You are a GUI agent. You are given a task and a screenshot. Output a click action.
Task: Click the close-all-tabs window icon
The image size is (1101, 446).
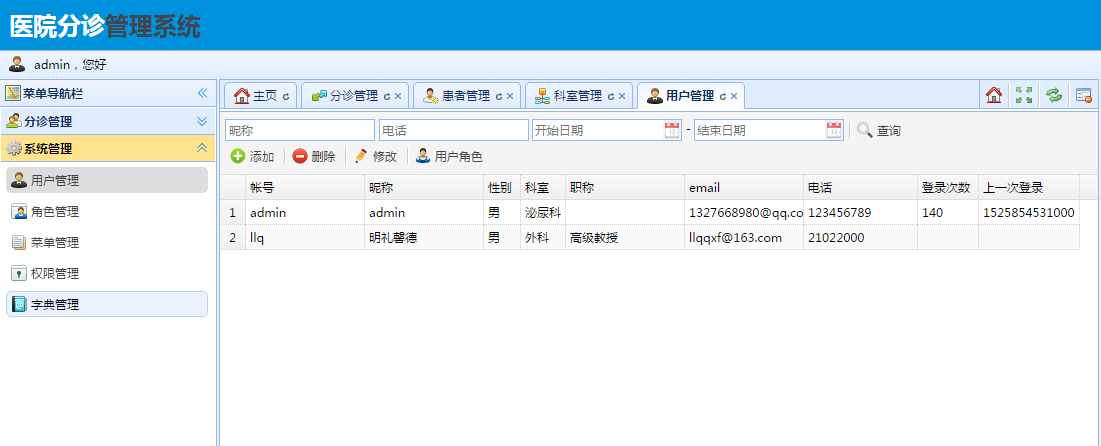point(1083,95)
